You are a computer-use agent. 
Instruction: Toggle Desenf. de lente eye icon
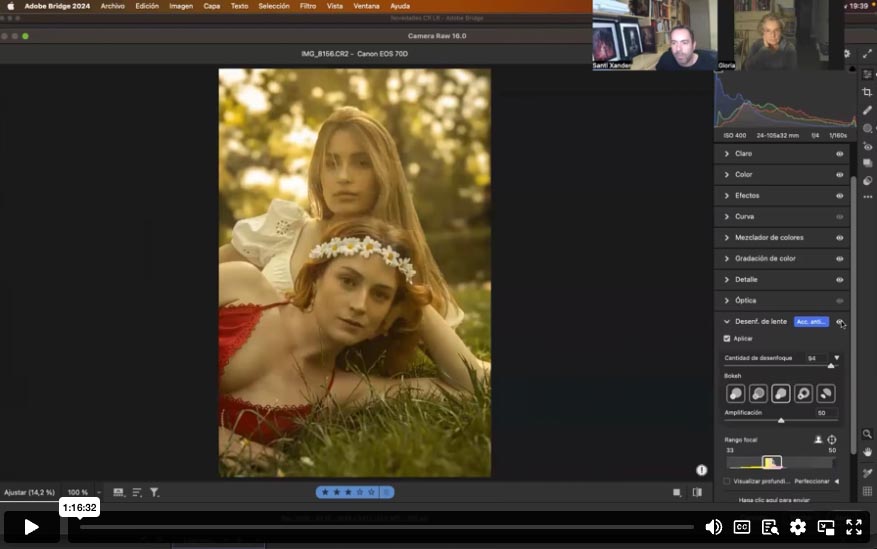tap(840, 322)
